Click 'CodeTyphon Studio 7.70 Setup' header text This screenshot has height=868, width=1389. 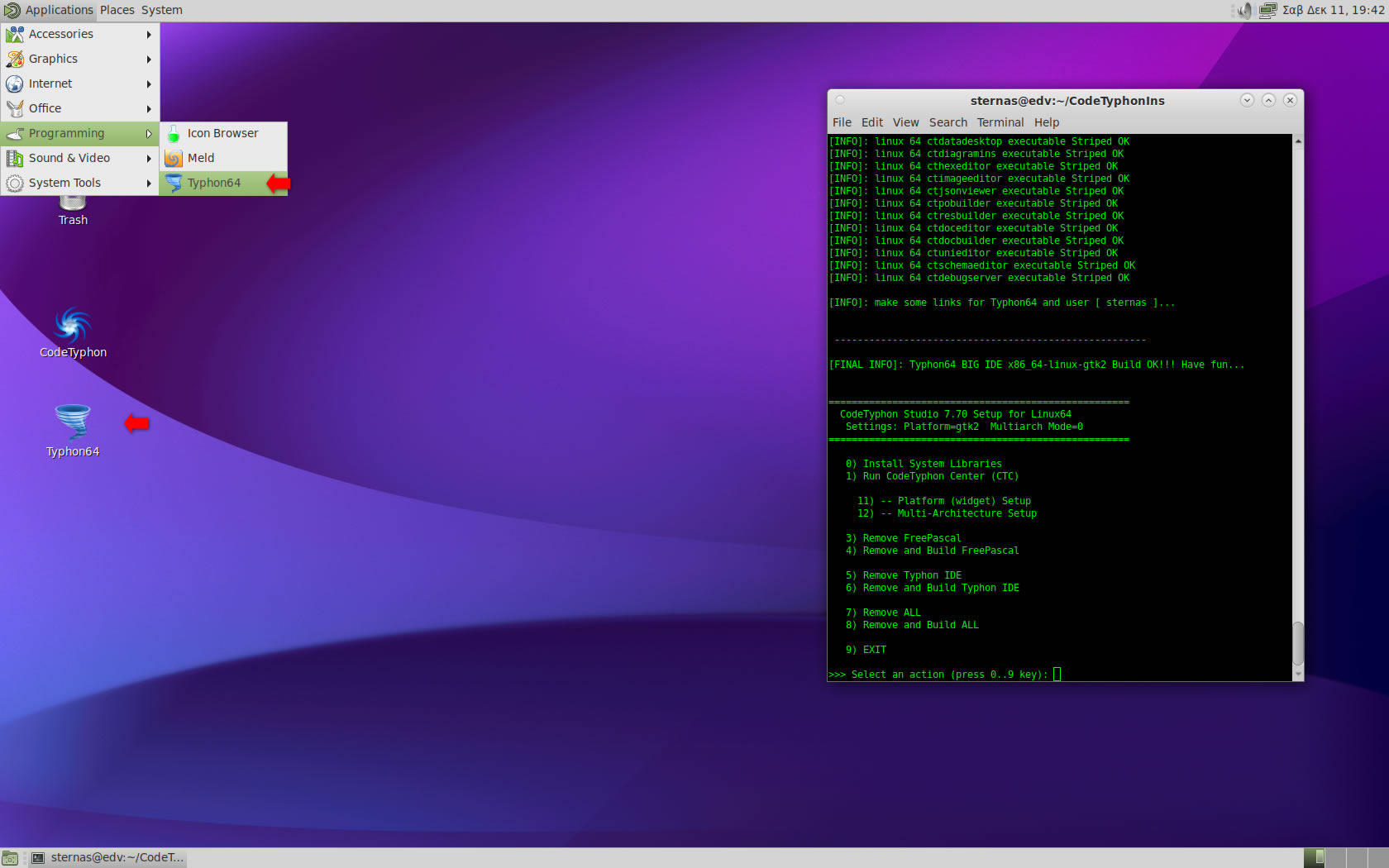[x=956, y=414]
